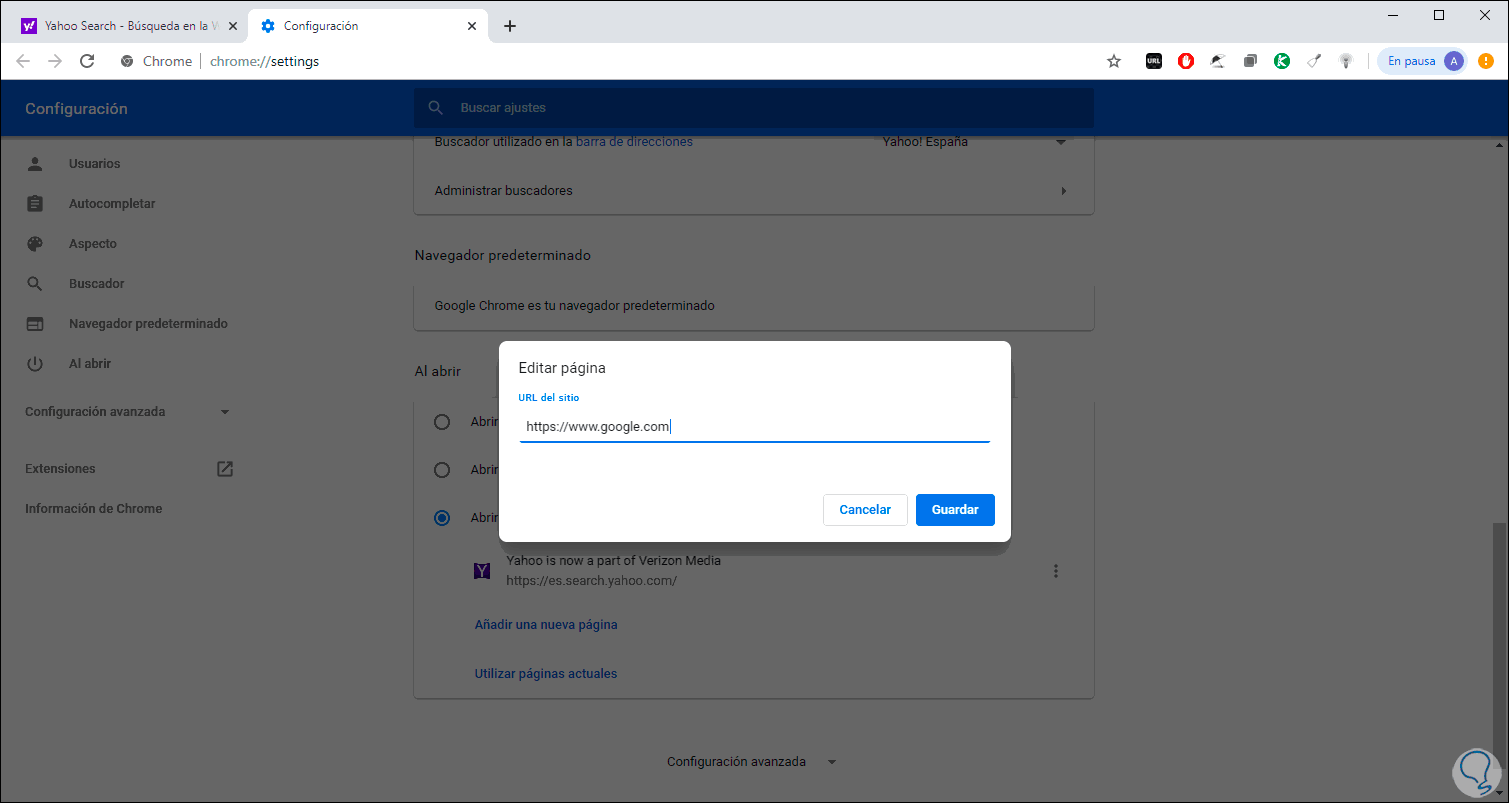
Task: Open the black URL extension icon
Action: [x=1153, y=61]
